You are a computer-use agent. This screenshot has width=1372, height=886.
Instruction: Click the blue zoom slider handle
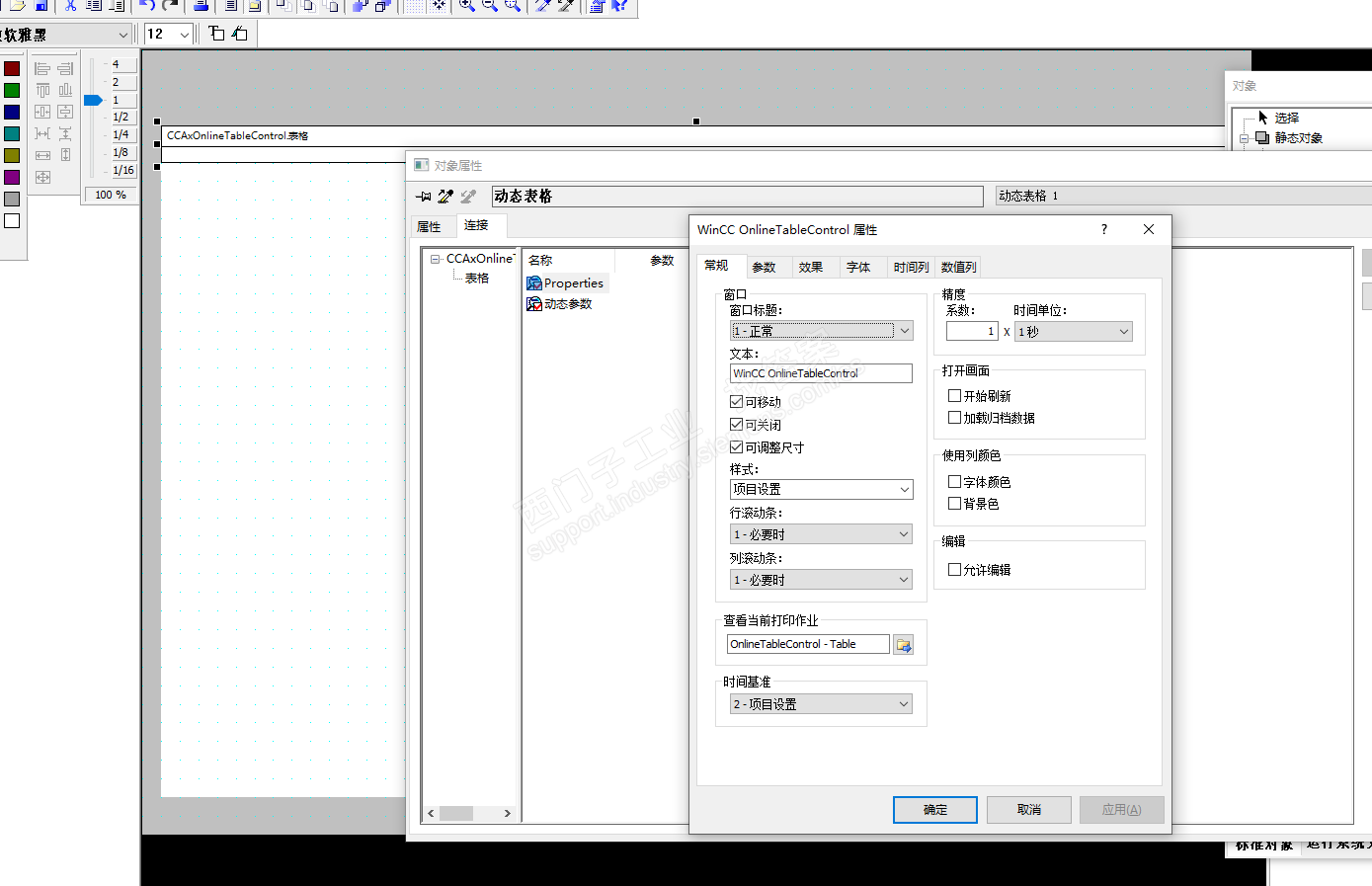[x=94, y=100]
